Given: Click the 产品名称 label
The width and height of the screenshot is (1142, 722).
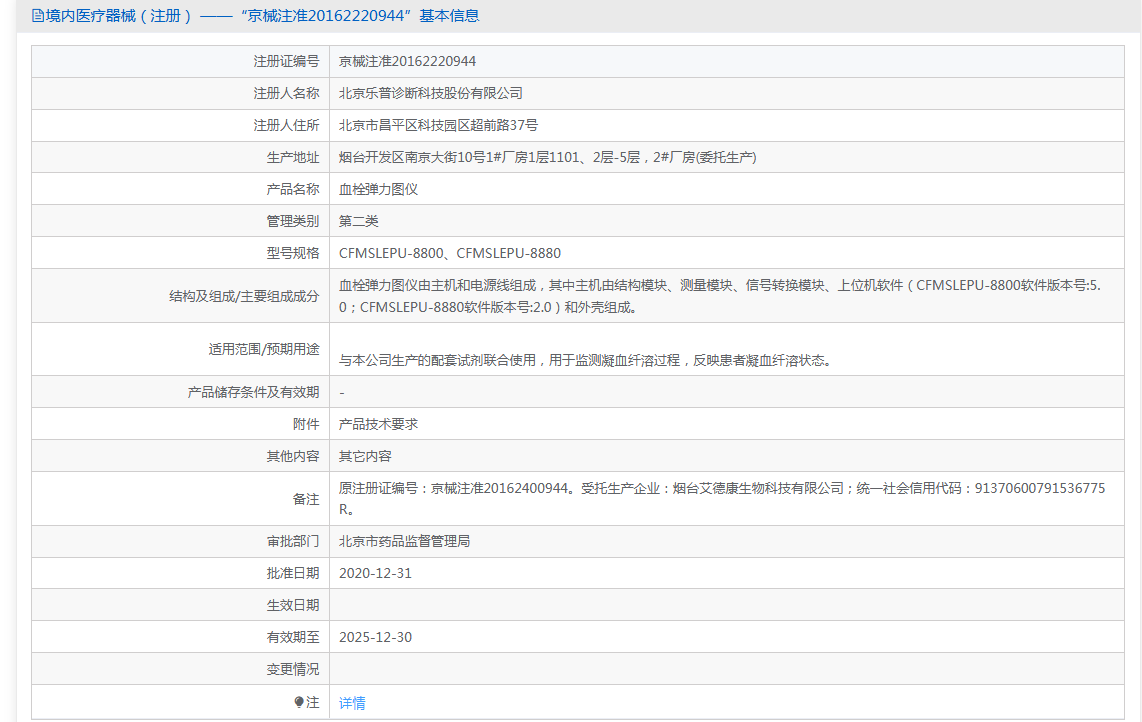Looking at the screenshot, I should click(x=293, y=189).
